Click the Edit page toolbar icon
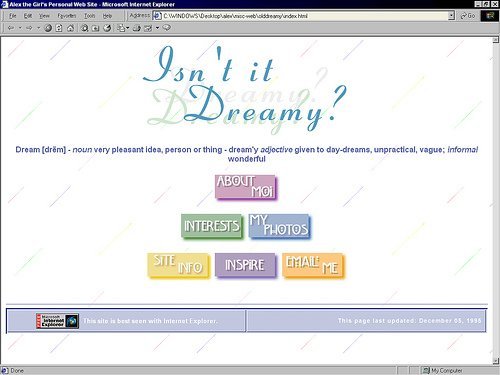The width and height of the screenshot is (500, 375). point(148,28)
